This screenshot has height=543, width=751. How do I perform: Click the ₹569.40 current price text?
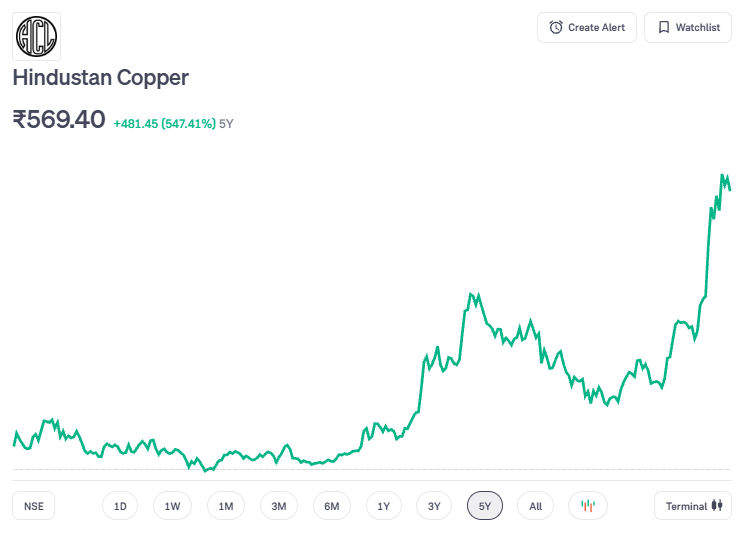59,119
